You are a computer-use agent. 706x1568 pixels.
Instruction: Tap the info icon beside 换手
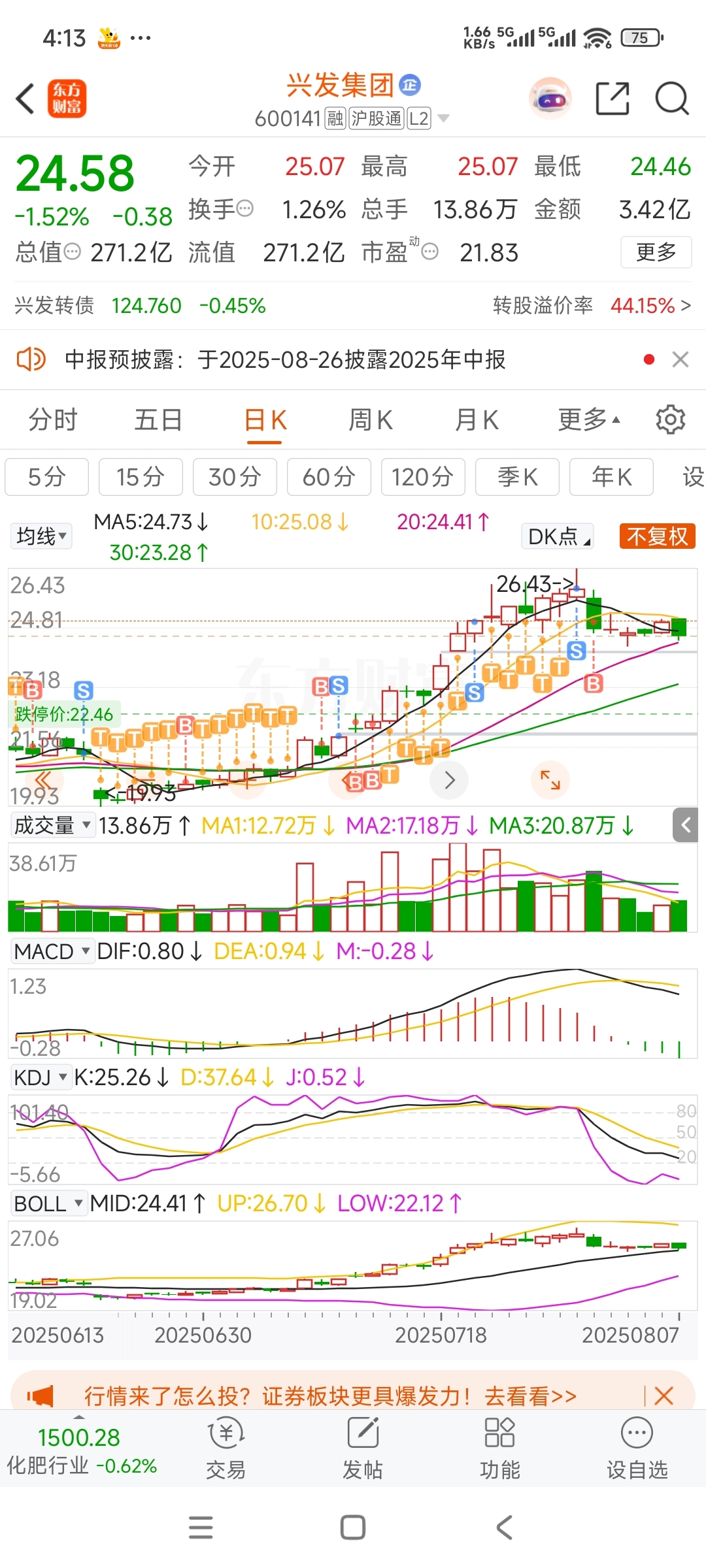pyautogui.click(x=245, y=209)
